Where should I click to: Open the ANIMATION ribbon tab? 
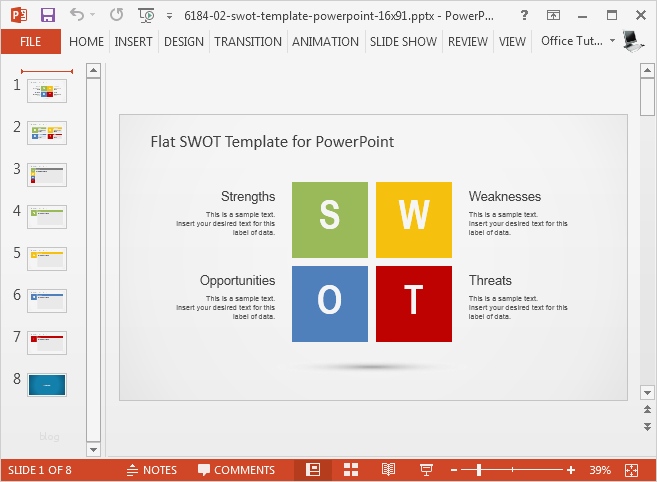coord(325,41)
